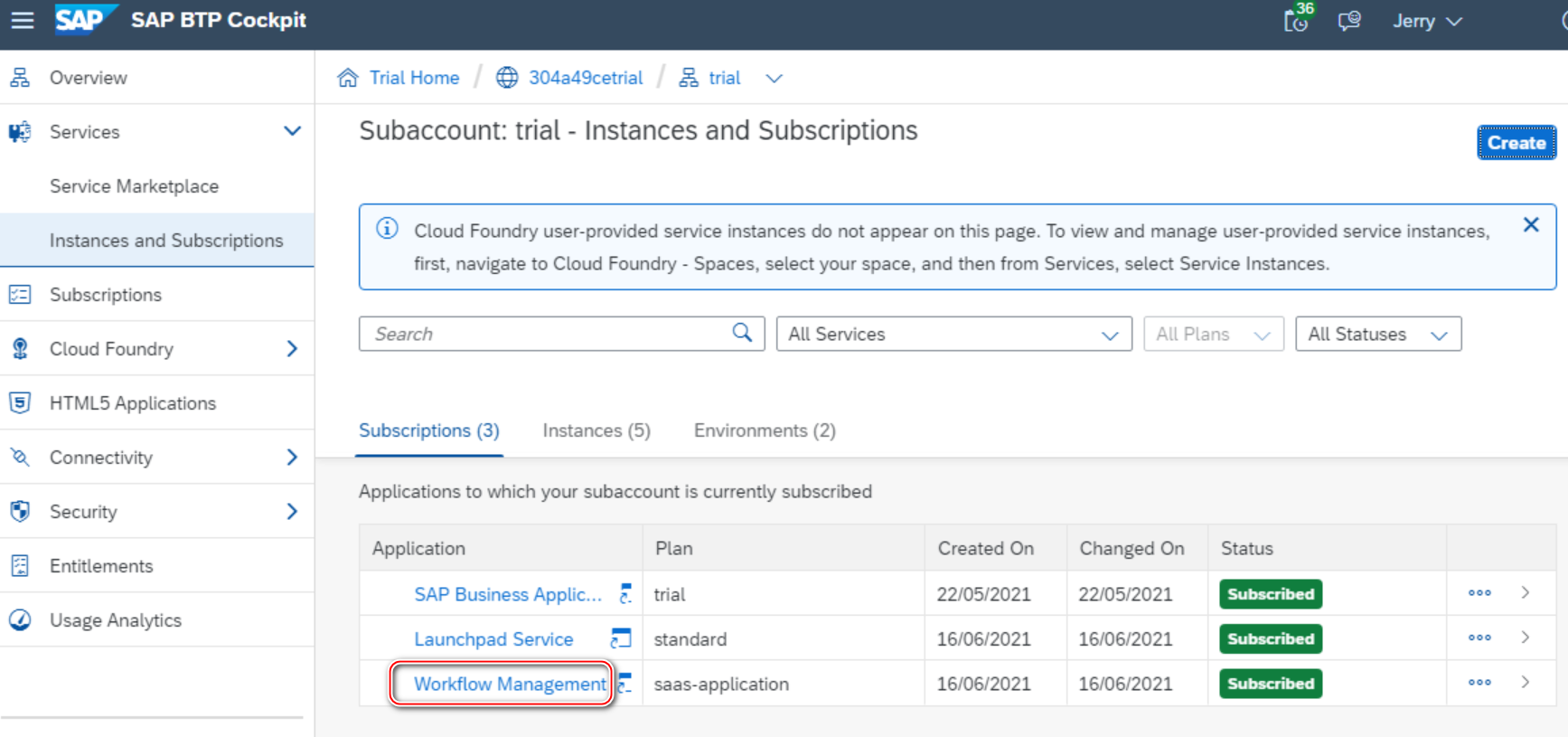This screenshot has width=1568, height=737.
Task: Open actions menu for Workflow Management row
Action: pyautogui.click(x=1479, y=683)
